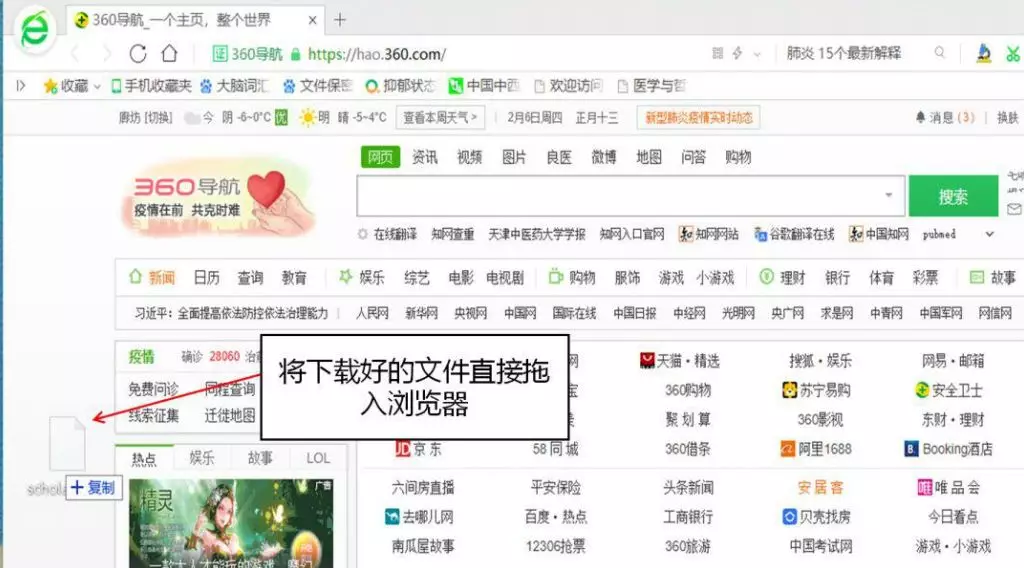Click the forward navigation arrow
The image size is (1024, 568).
106,54
